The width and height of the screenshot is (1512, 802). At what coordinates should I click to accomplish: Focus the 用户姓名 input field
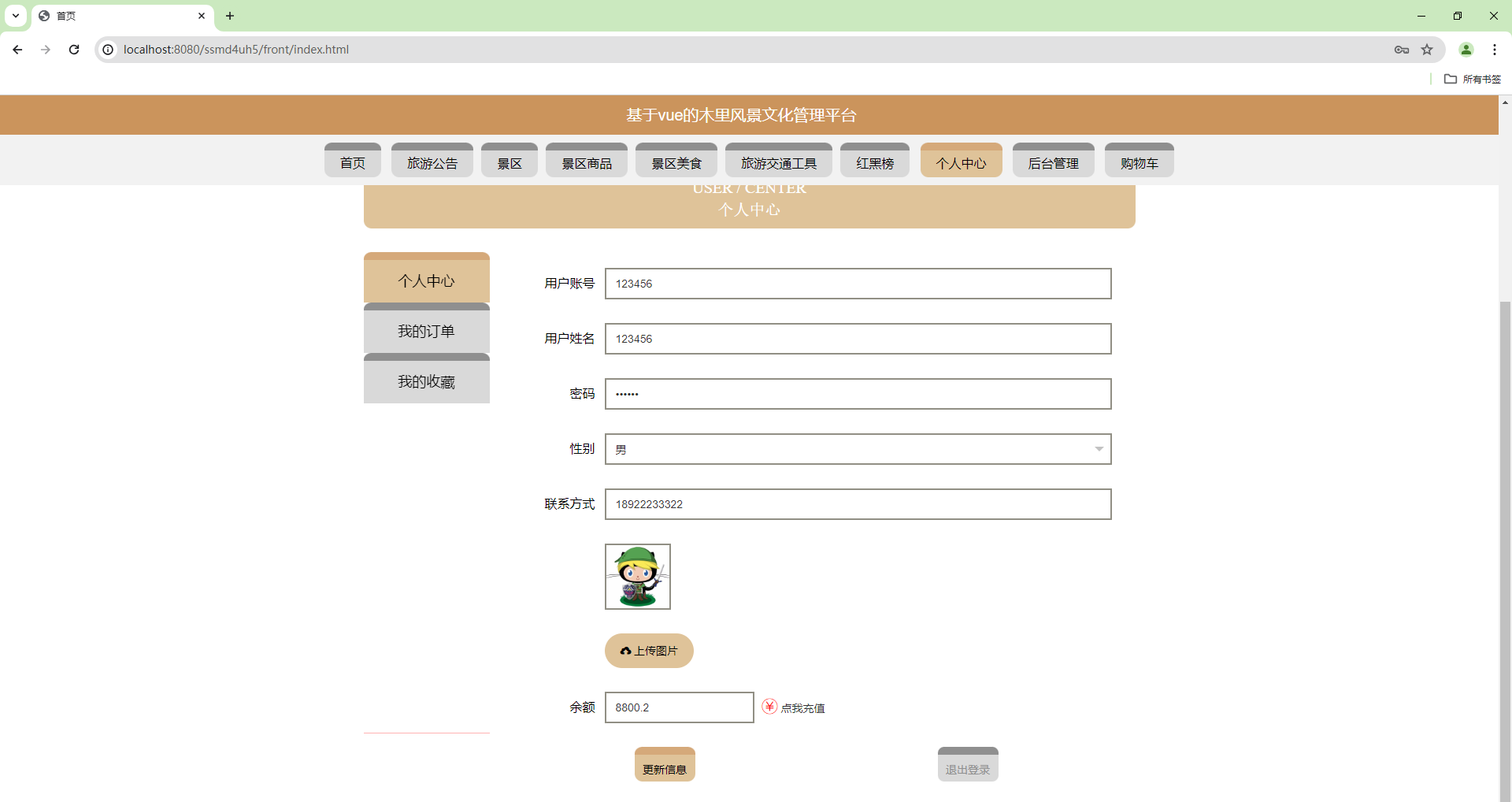858,339
